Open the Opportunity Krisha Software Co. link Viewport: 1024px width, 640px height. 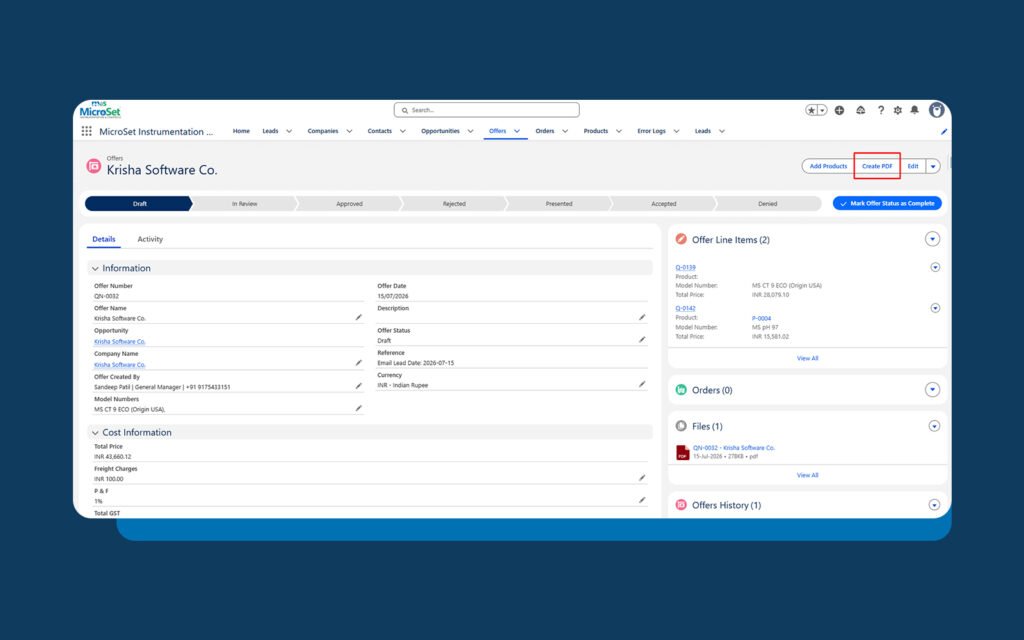click(120, 342)
